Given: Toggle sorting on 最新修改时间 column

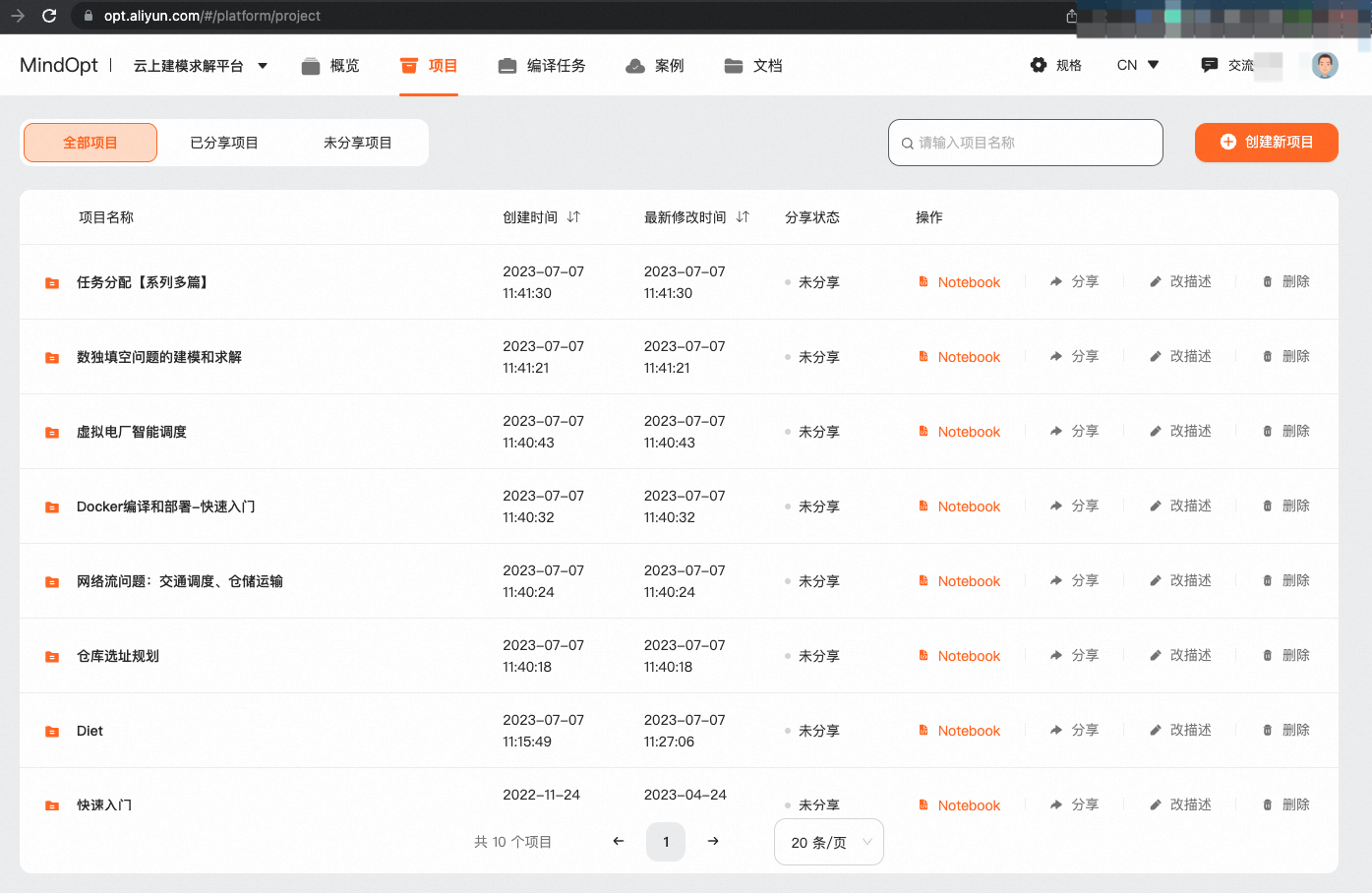Looking at the screenshot, I should [x=743, y=217].
